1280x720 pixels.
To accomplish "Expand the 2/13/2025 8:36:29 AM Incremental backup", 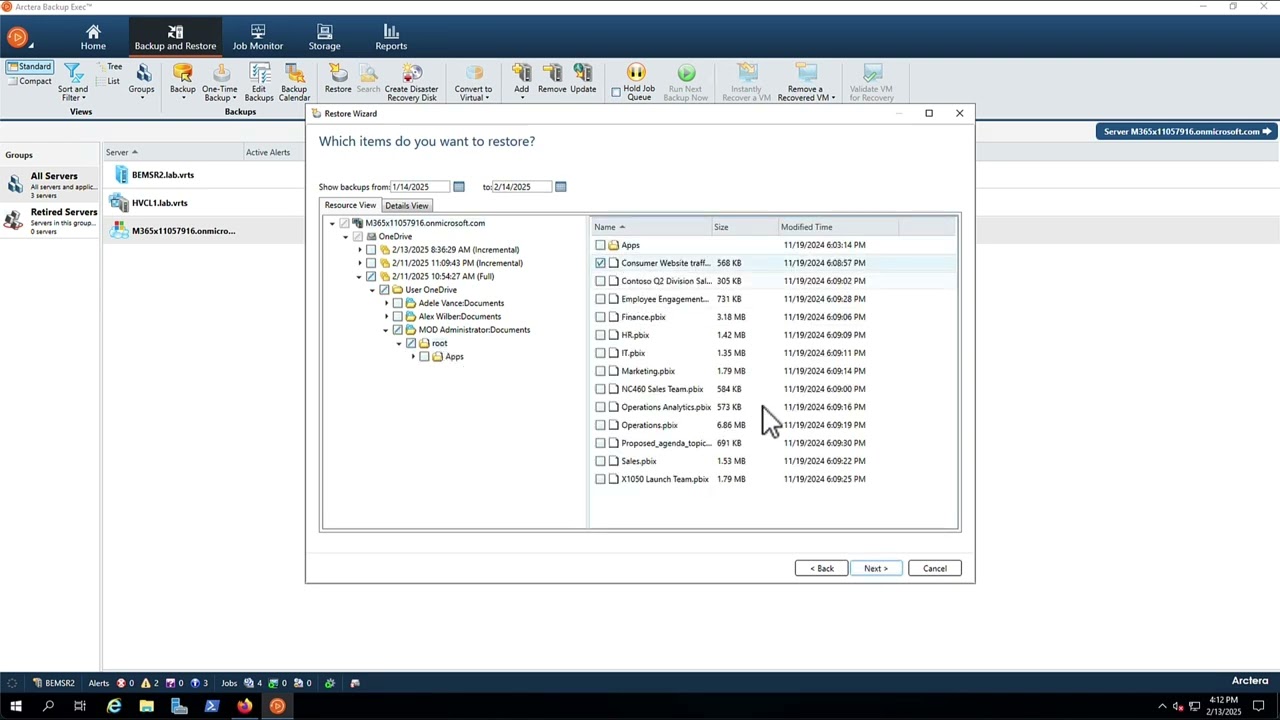I will pyautogui.click(x=359, y=250).
